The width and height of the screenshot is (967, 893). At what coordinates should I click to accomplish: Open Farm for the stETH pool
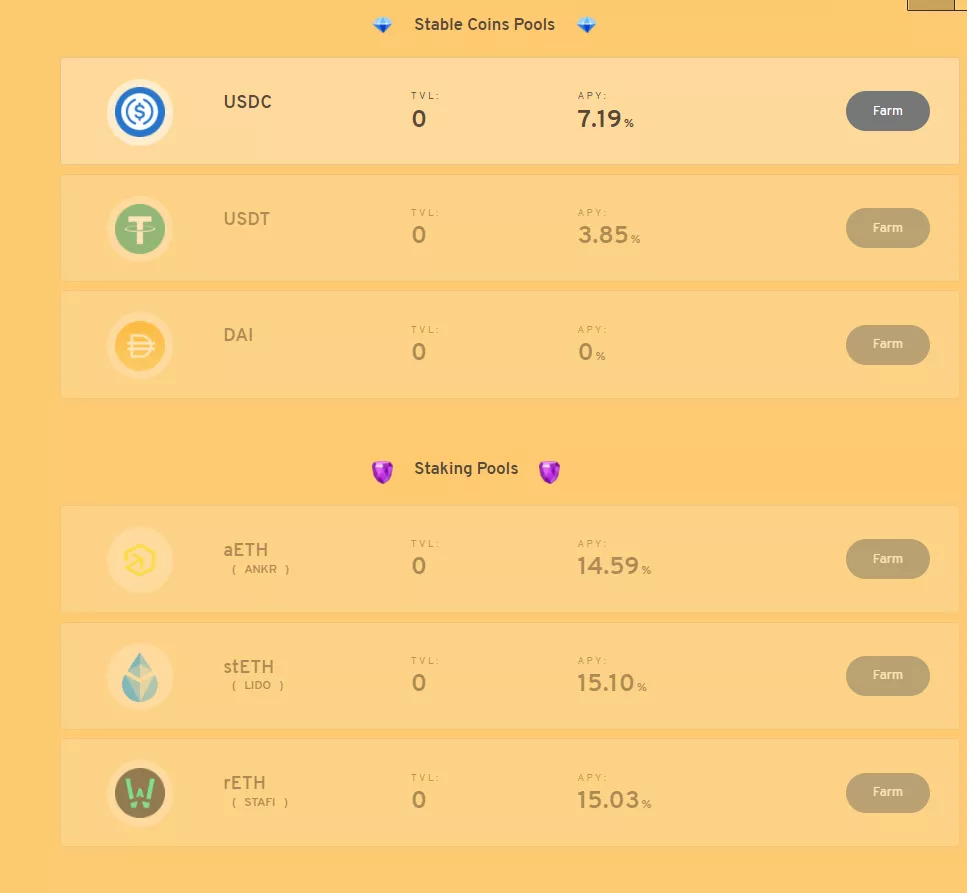point(887,676)
